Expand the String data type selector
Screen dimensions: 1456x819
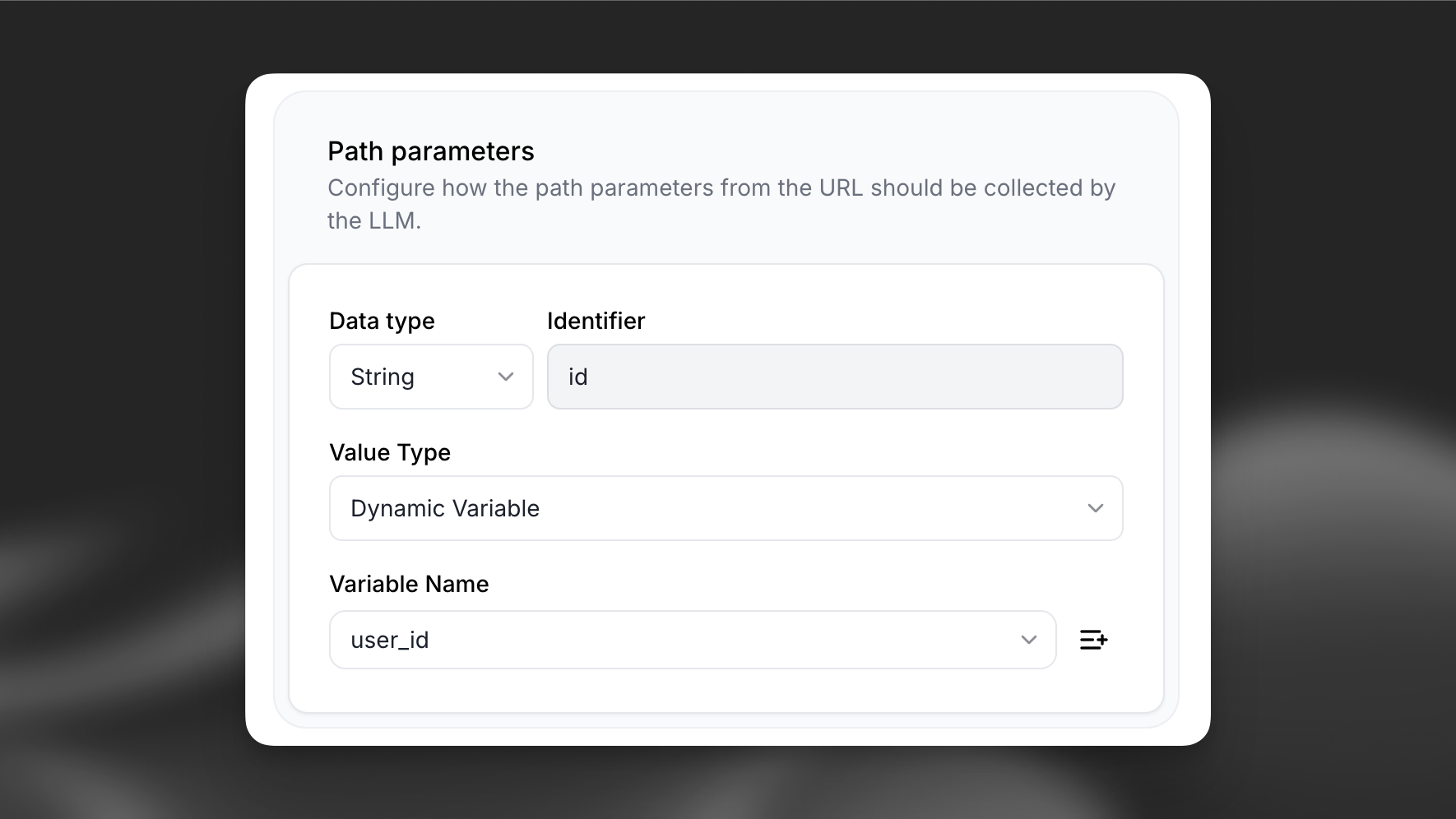(x=430, y=377)
